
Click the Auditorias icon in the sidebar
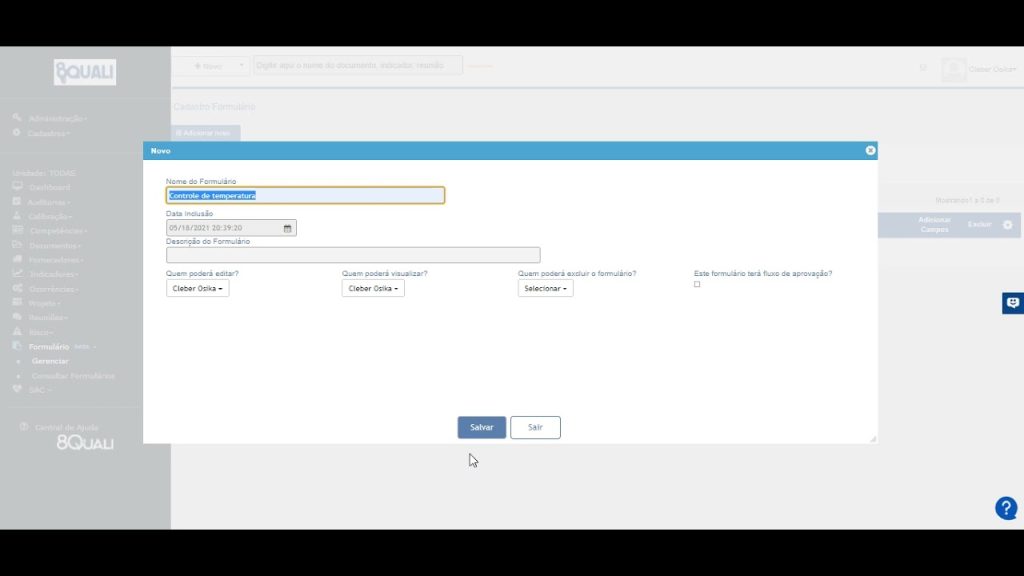17,202
